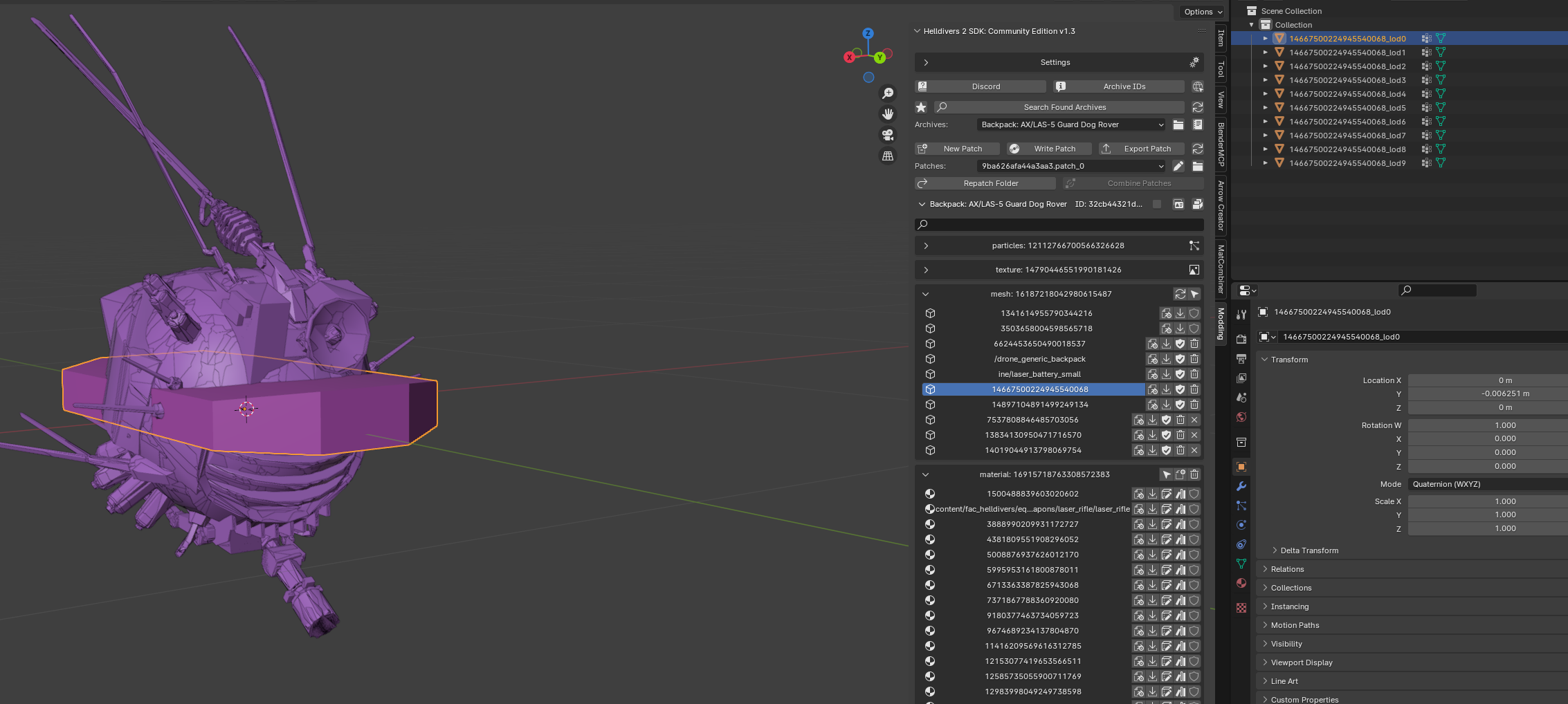Open the Modifiers wrench properties tab

click(x=1241, y=486)
